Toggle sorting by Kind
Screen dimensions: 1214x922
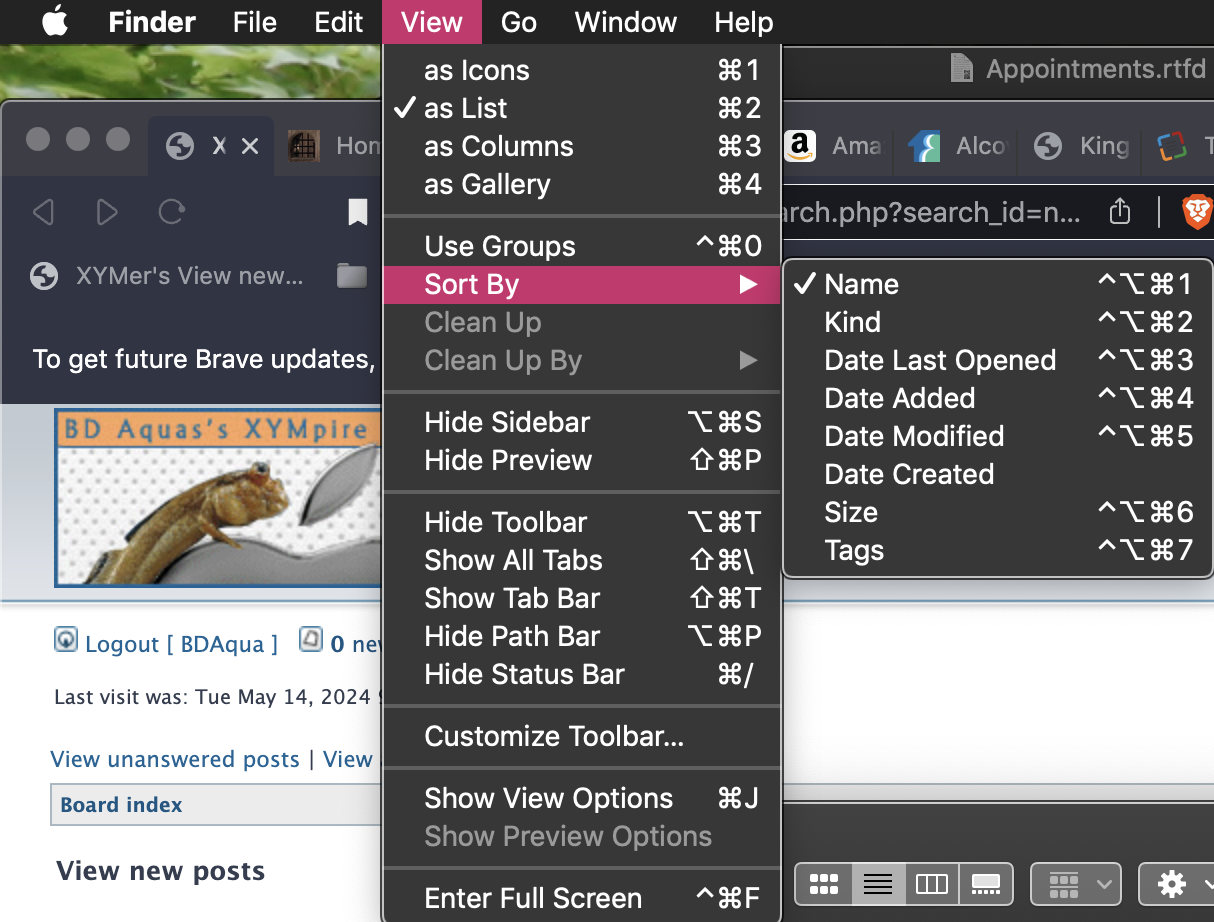pyautogui.click(x=852, y=322)
